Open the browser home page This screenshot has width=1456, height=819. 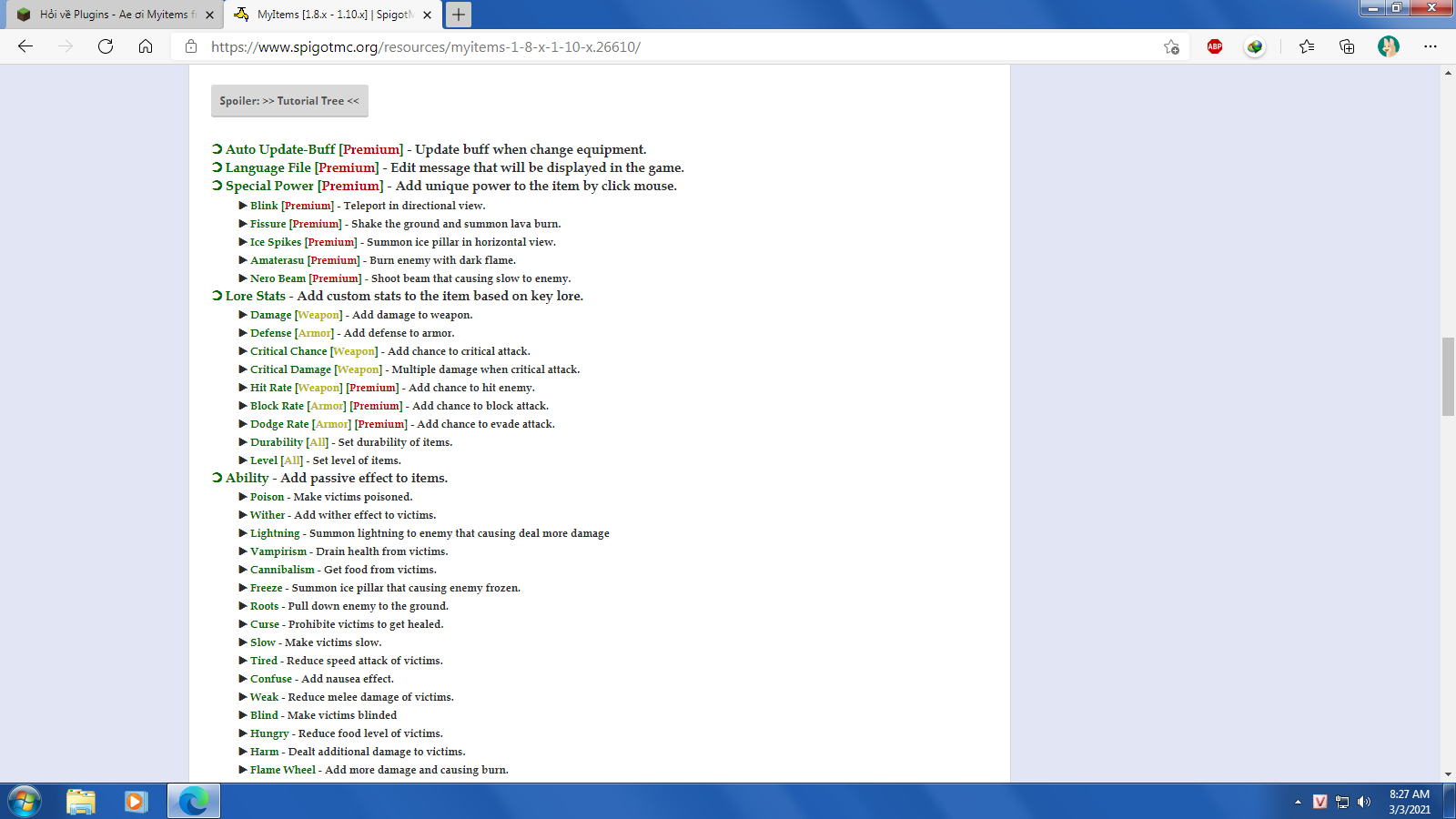tap(146, 46)
